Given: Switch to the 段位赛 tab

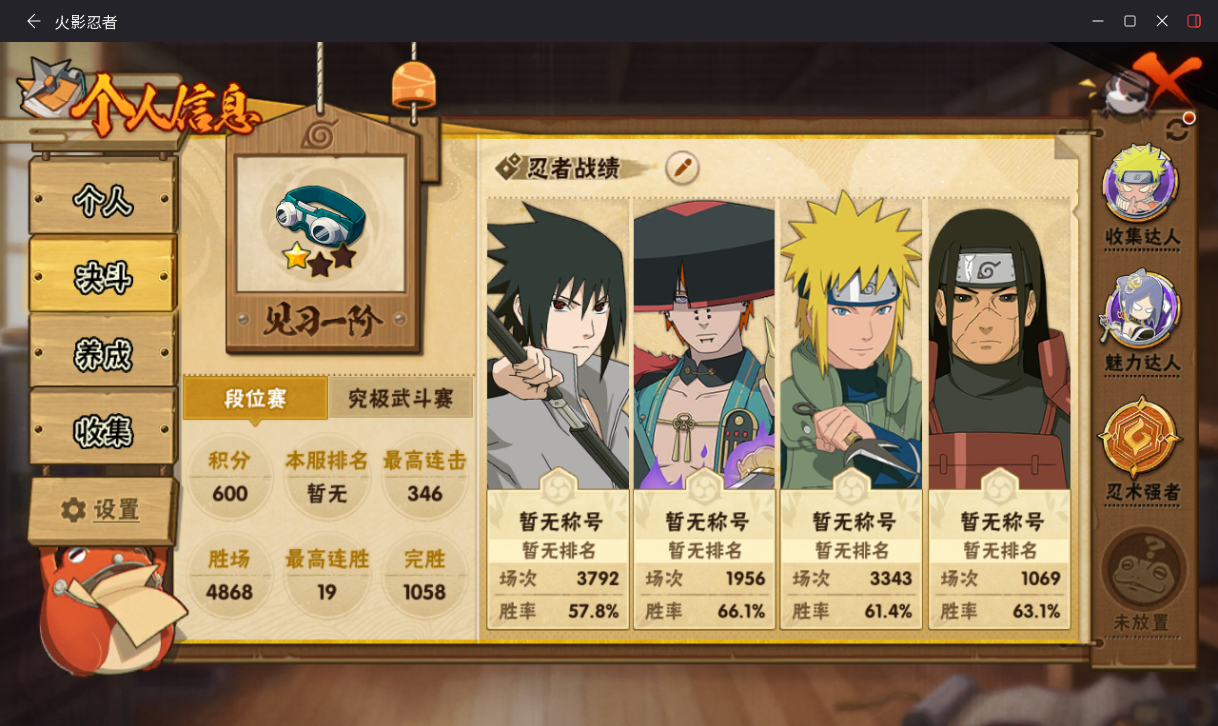Looking at the screenshot, I should click(255, 398).
